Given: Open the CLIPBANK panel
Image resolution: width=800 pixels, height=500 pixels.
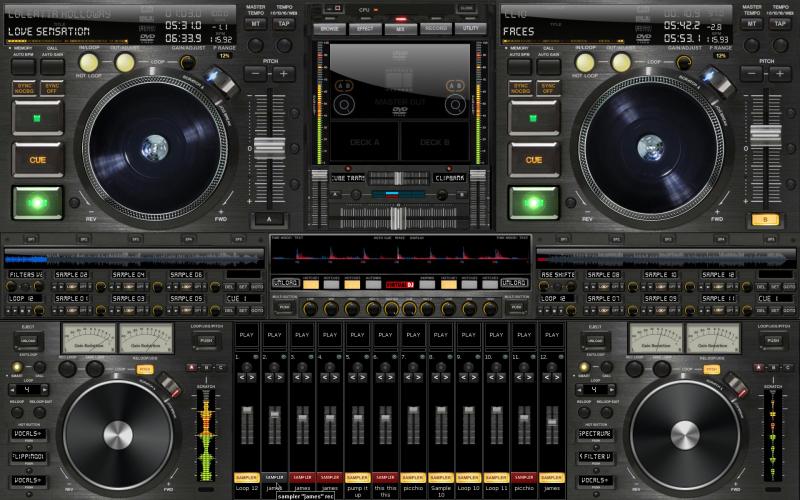Looking at the screenshot, I should coord(451,178).
